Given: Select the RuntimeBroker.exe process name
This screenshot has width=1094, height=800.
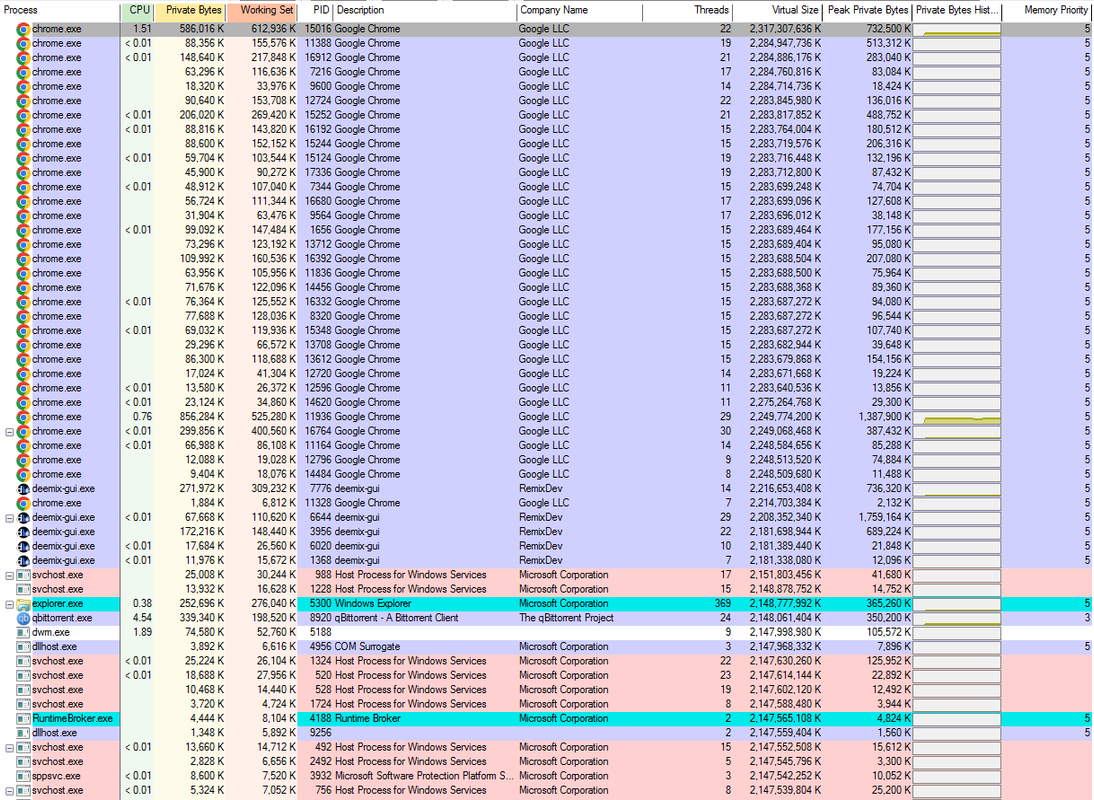Looking at the screenshot, I should [x=73, y=718].
